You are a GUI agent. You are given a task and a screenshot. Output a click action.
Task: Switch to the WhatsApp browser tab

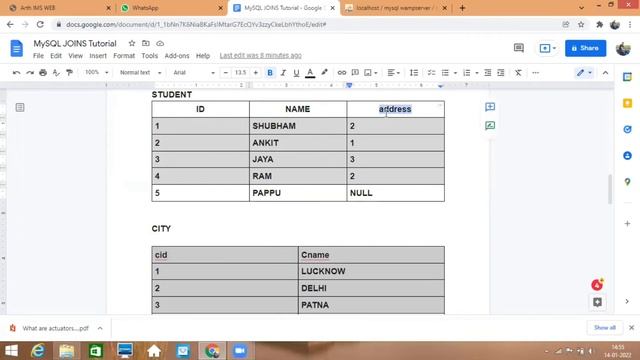tap(171, 8)
